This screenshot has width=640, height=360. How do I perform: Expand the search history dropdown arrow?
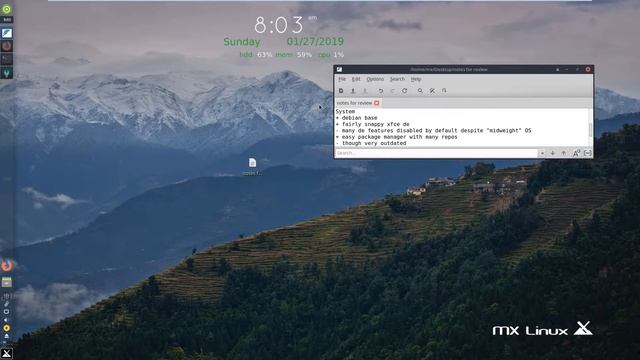(542, 153)
